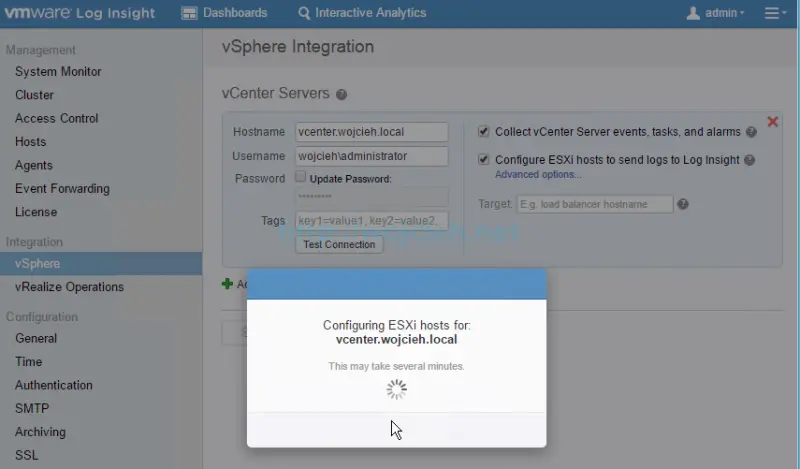Click the Interactive Analytics magnifier icon

(x=304, y=13)
